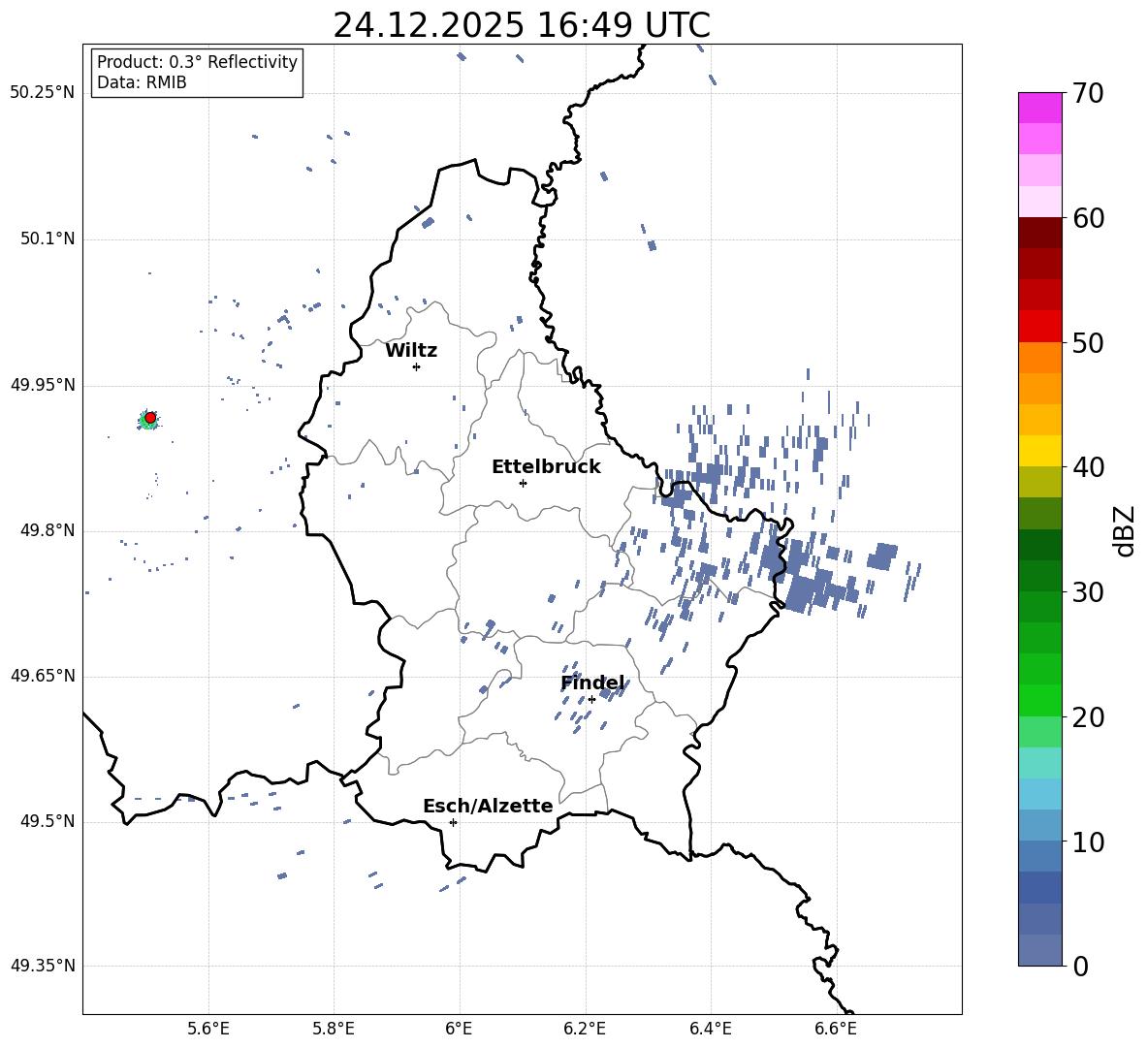Viewport: 1148px width, 1048px height.
Task: Select the Wiltz city label
Action: (411, 351)
